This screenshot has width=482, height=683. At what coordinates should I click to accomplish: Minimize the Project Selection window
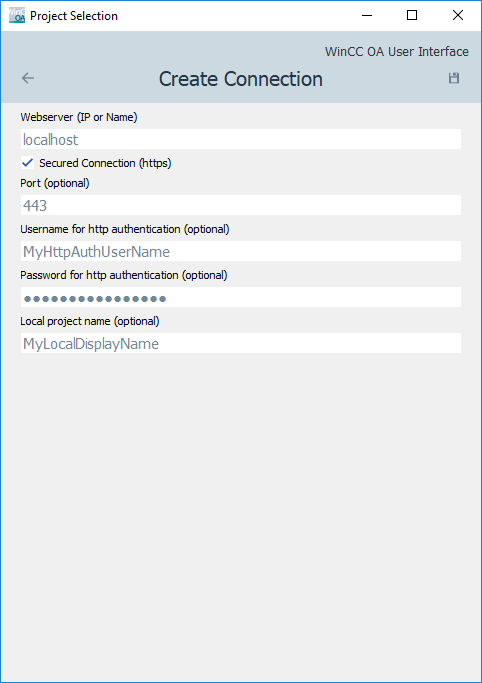[x=367, y=16]
